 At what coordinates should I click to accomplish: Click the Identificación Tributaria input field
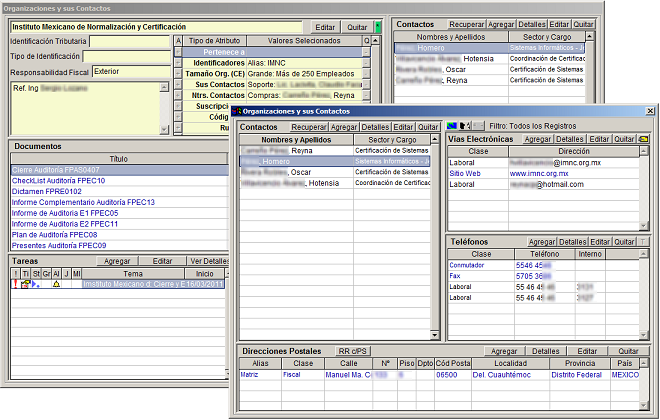point(130,41)
